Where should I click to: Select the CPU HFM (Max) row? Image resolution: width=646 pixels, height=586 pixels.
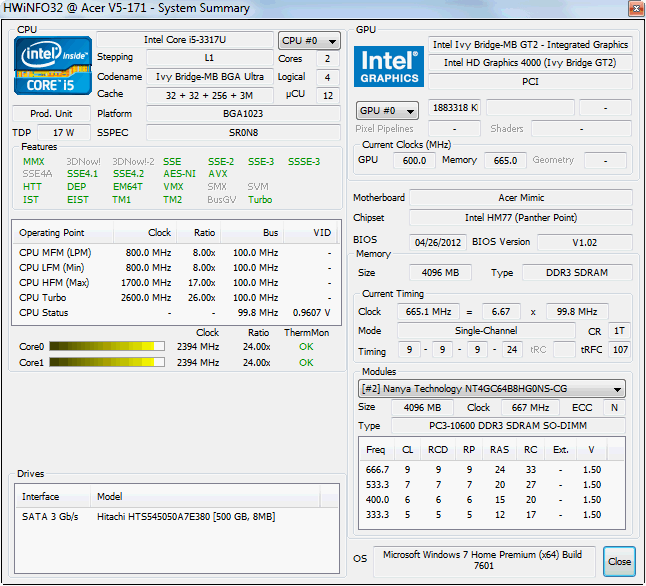tap(175, 283)
